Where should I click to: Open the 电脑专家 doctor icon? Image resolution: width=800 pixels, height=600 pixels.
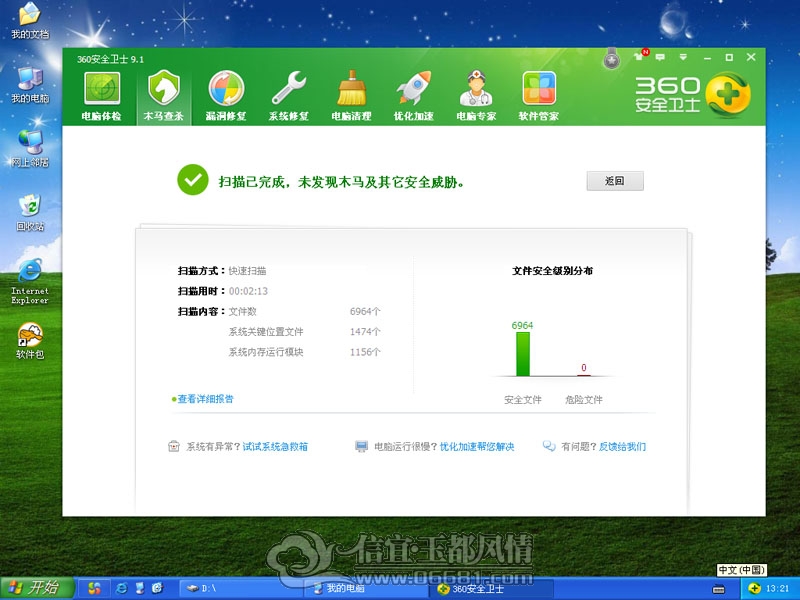point(477,95)
